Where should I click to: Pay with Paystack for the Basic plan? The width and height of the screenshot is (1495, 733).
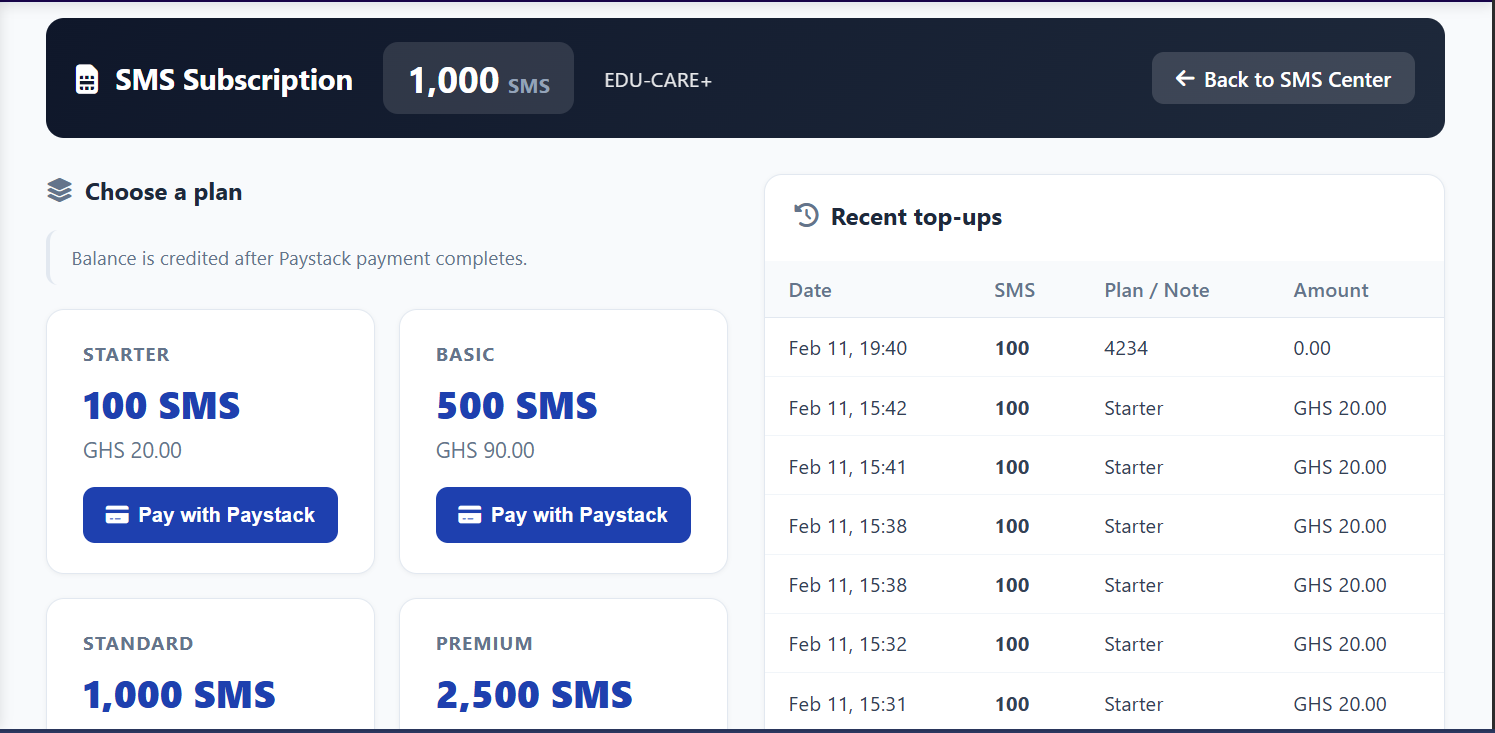coord(563,515)
